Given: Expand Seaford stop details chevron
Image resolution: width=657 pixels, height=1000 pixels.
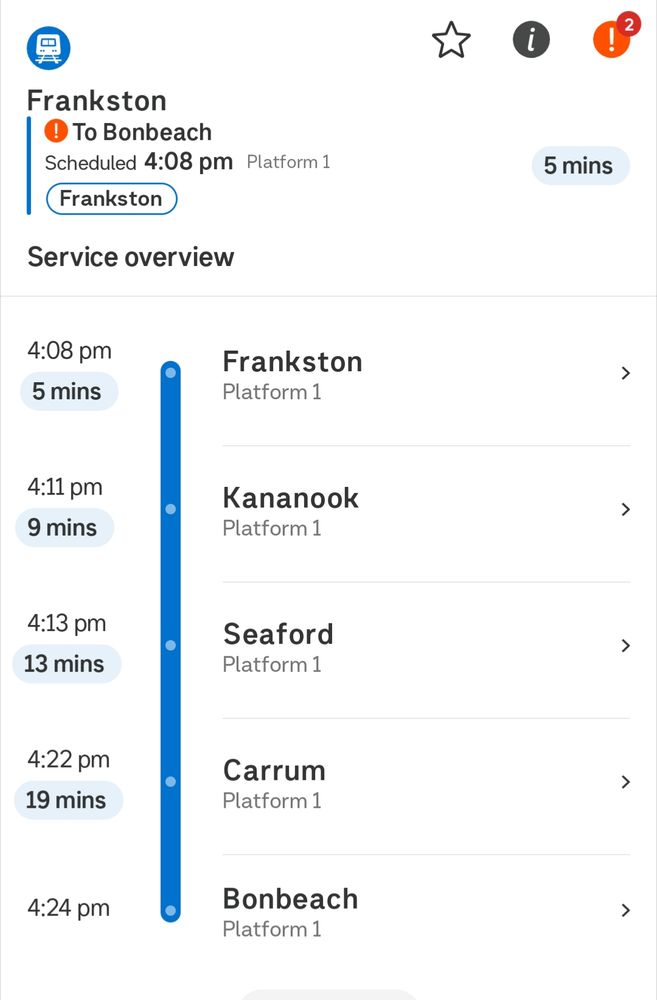Looking at the screenshot, I should point(625,646).
